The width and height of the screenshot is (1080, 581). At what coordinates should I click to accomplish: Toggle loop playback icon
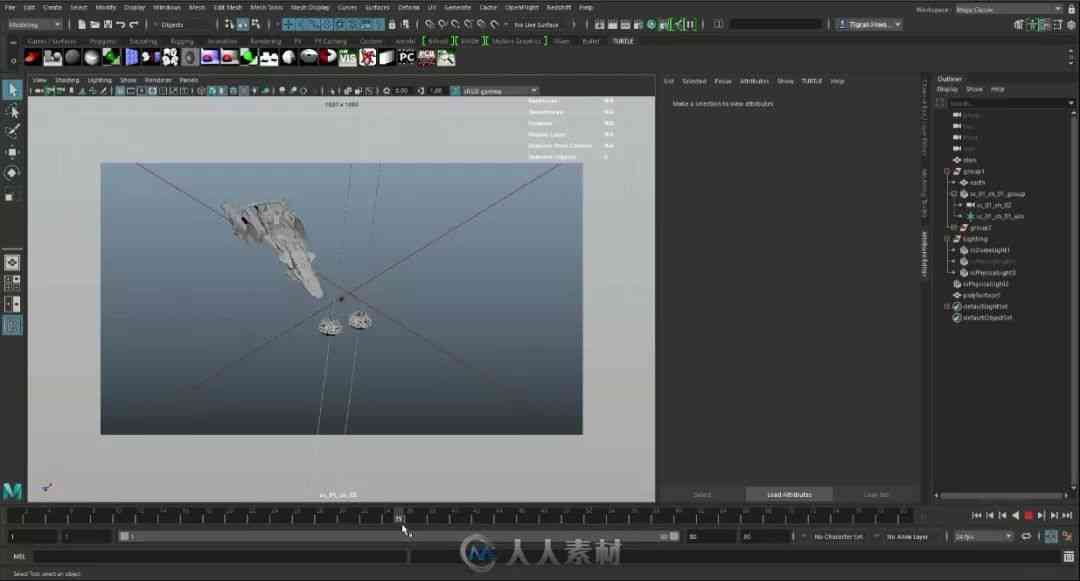[x=1026, y=536]
